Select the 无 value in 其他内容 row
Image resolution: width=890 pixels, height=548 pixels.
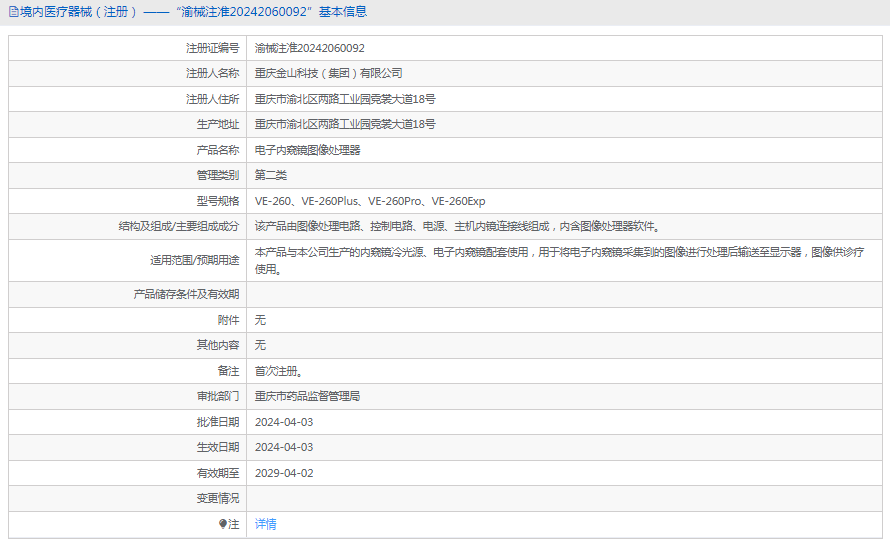[260, 345]
